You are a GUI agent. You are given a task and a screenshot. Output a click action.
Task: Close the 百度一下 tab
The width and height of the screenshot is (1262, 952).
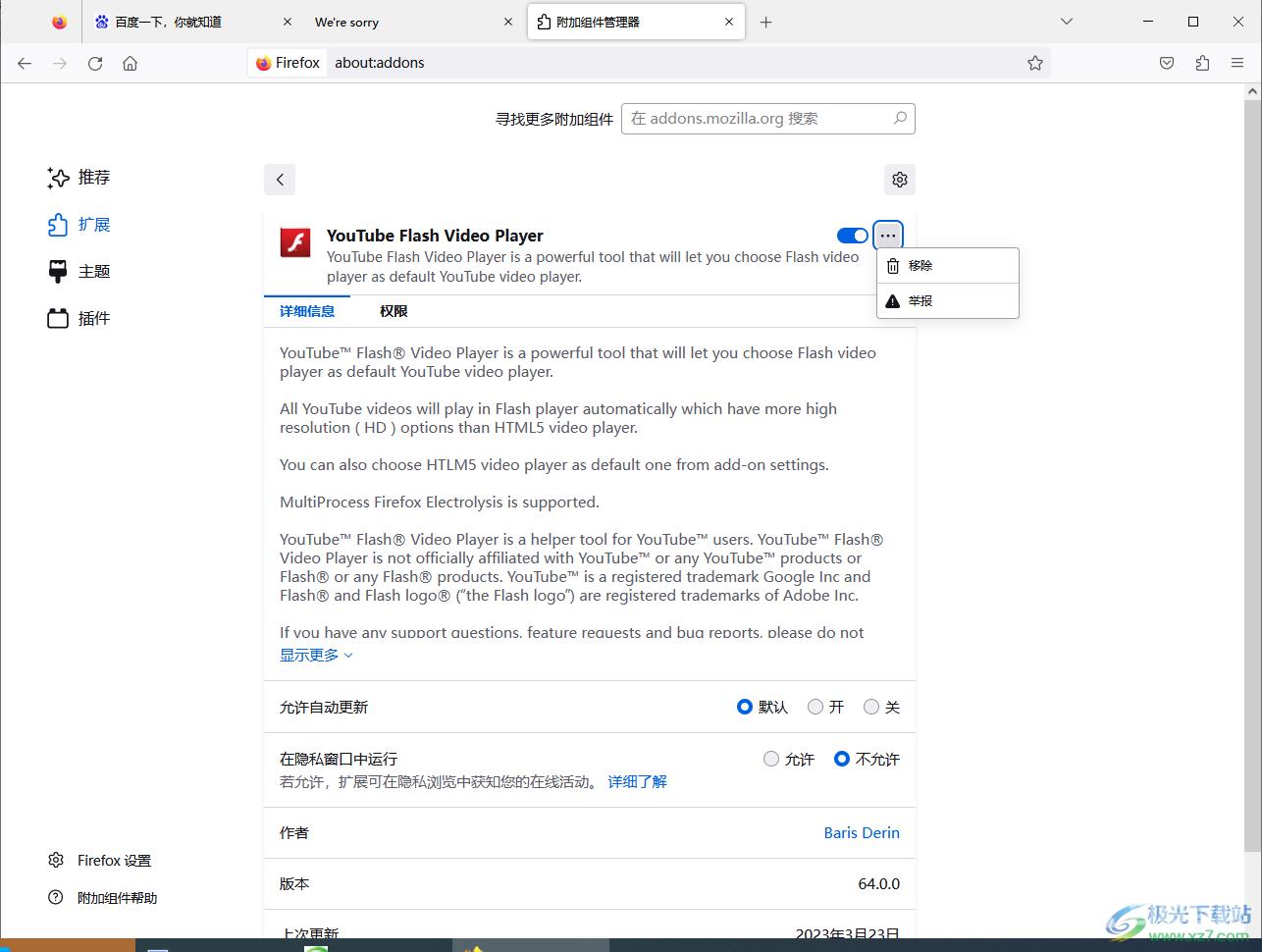click(x=287, y=22)
